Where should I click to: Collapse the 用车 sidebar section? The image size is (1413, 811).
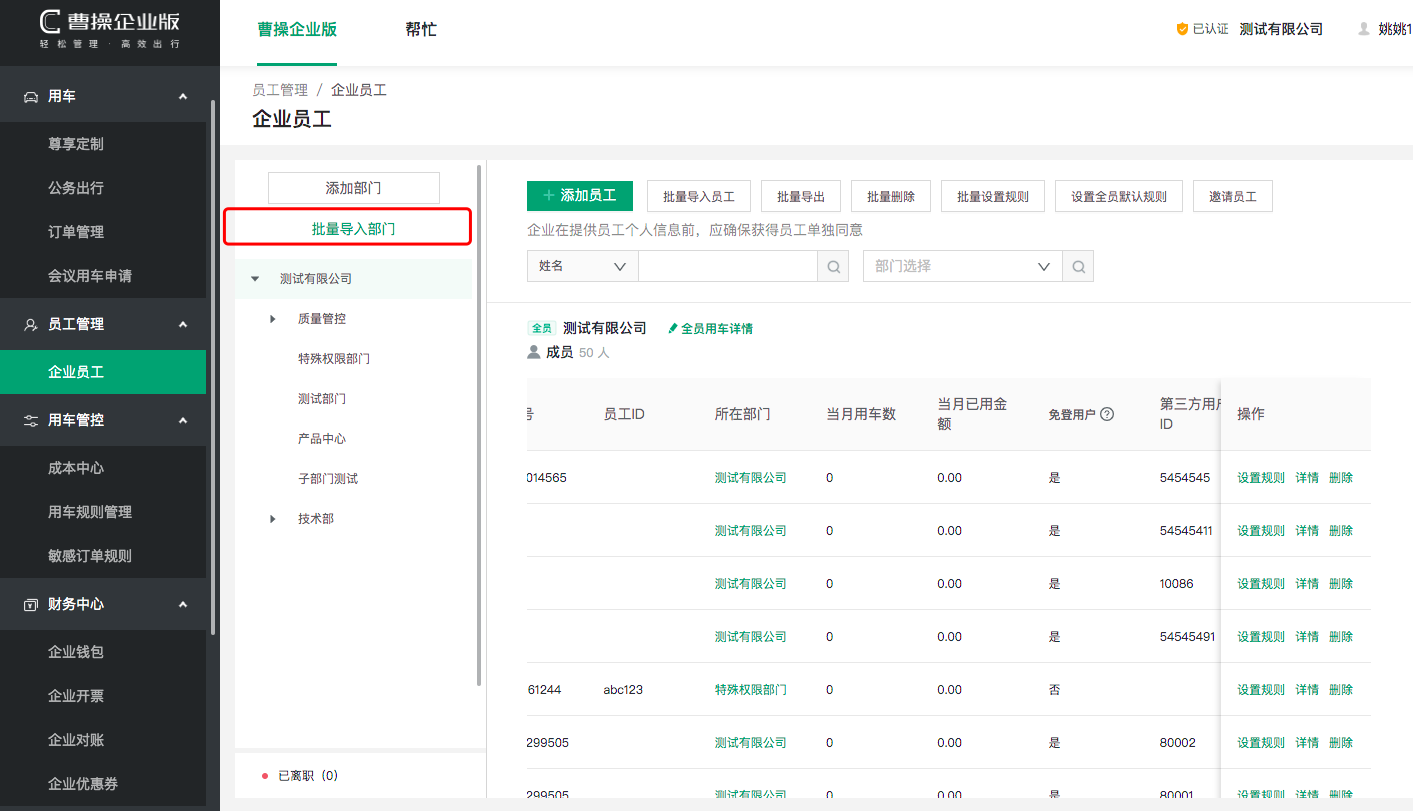pos(182,96)
